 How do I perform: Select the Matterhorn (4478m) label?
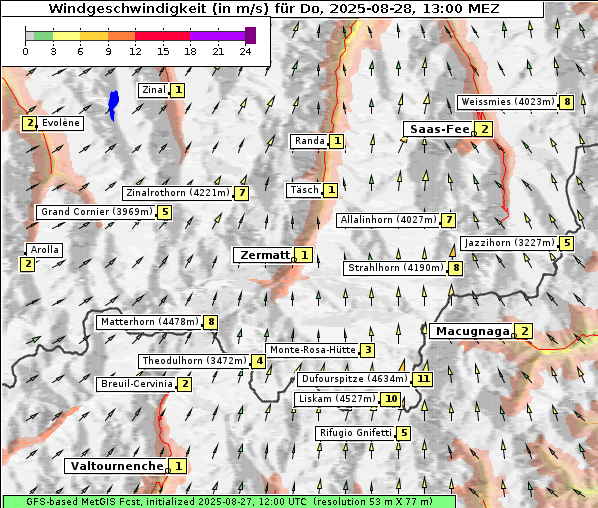coord(149,322)
